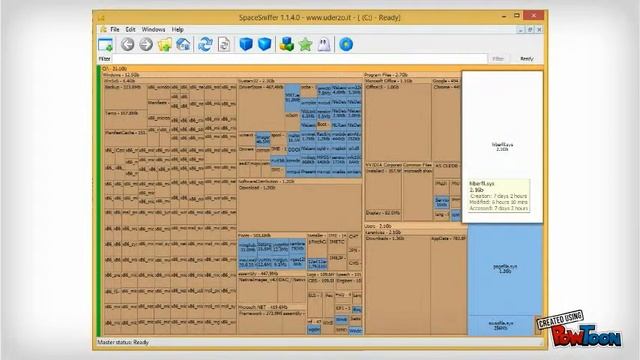Screen dimensions: 640x360
Task: Click the Filter button next to text field
Action: 498,59
